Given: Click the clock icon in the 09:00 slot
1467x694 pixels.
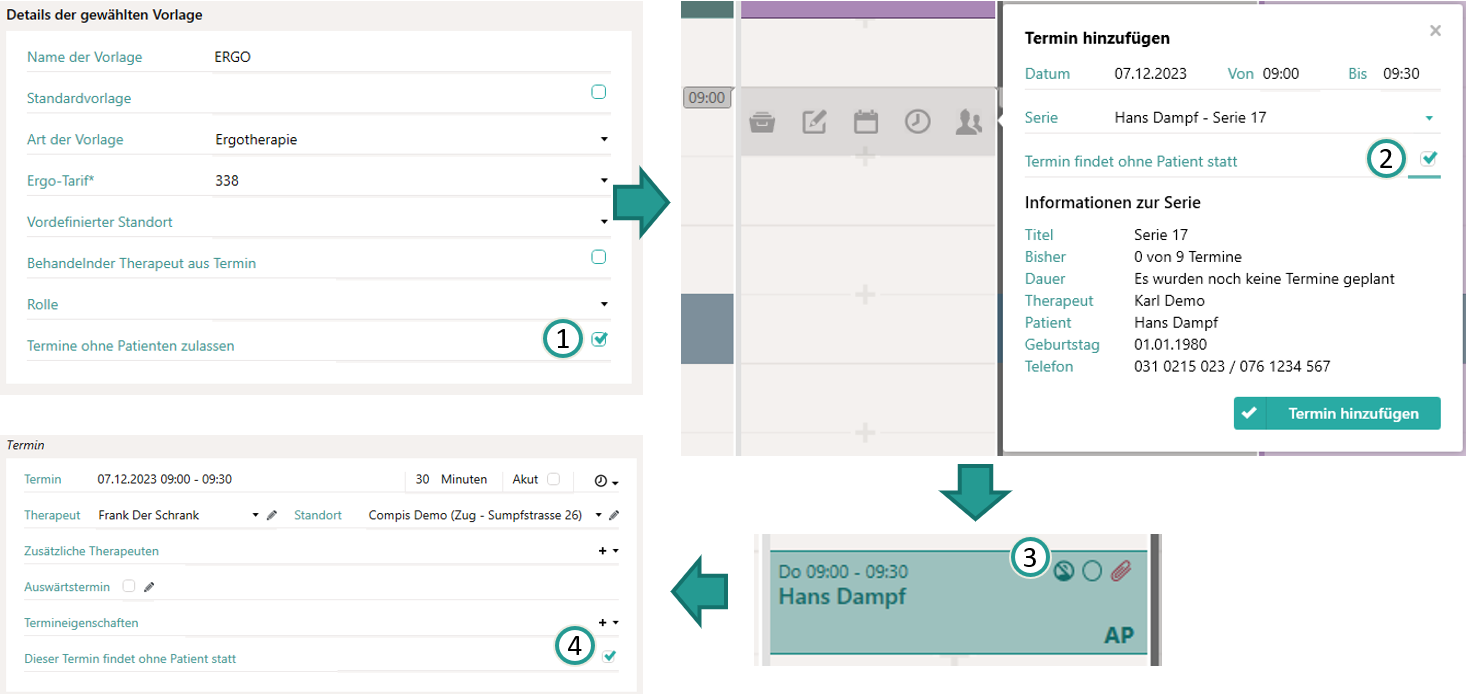Looking at the screenshot, I should point(917,122).
